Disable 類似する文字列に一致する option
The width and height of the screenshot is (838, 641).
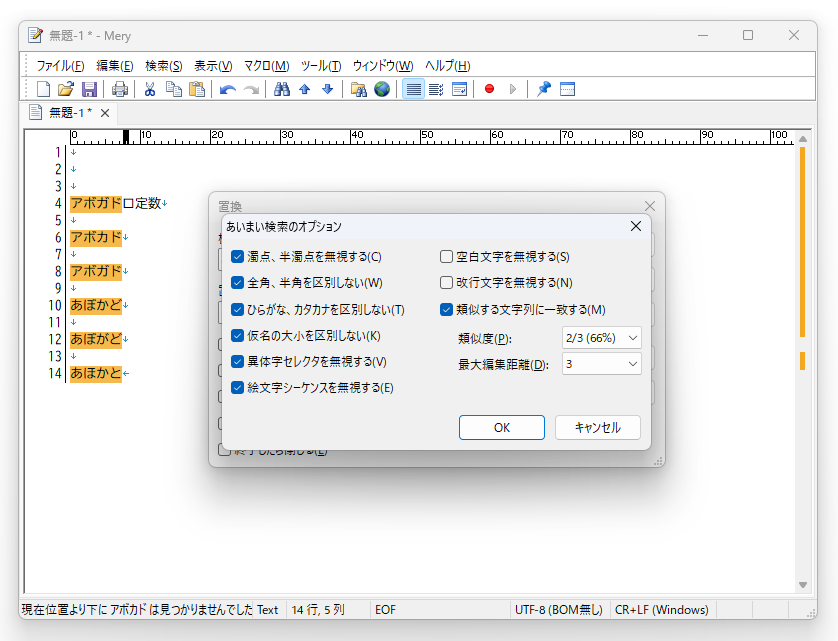click(x=445, y=310)
